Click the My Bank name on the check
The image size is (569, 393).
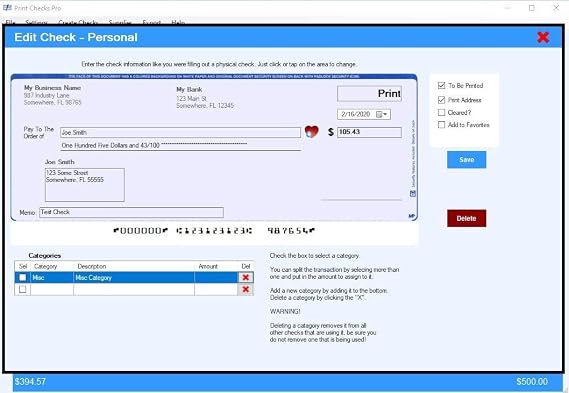tap(189, 89)
